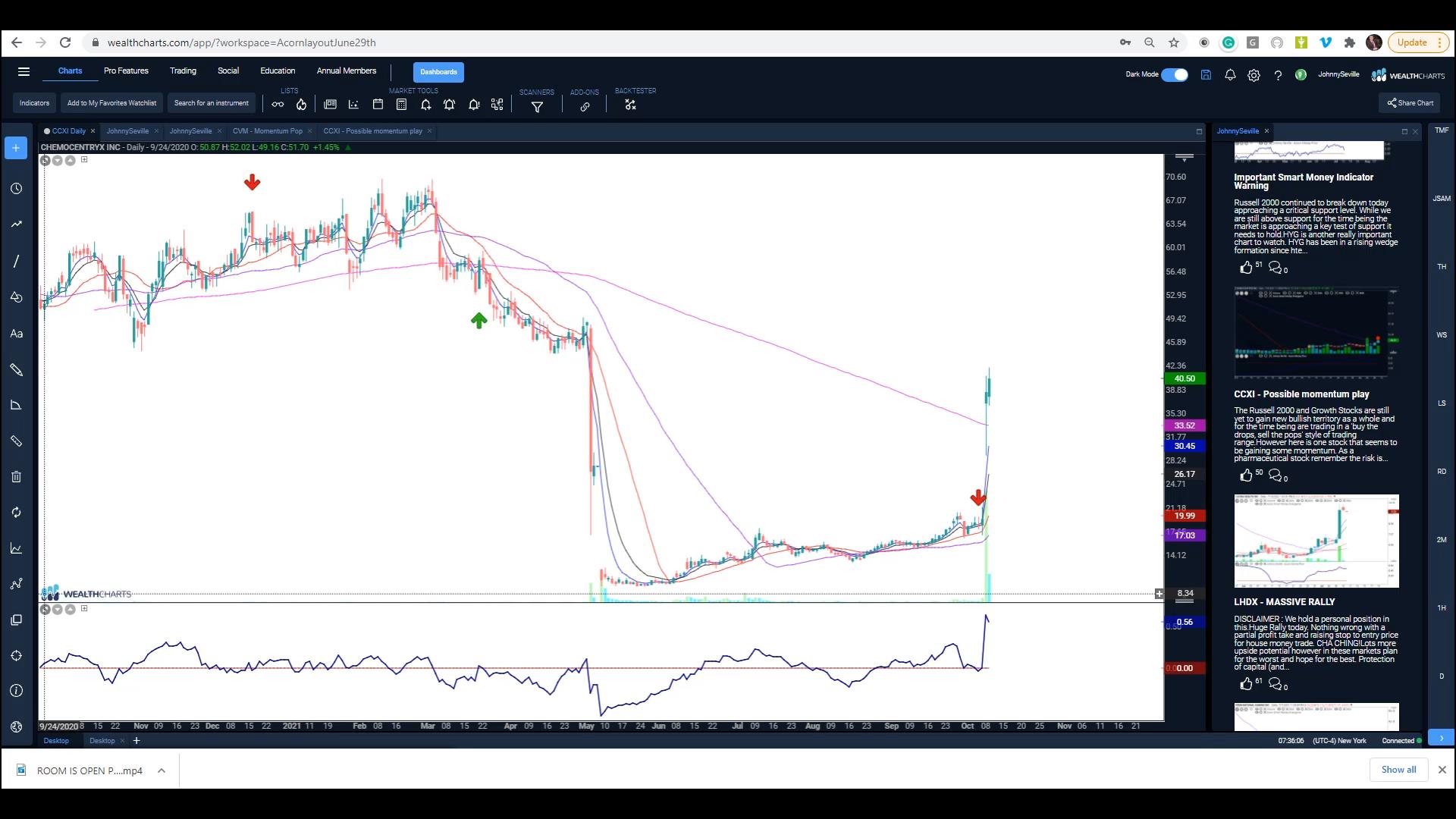The image size is (1456, 819).
Task: Open Important Smart Money Indicator Warning post
Action: coord(1303,181)
